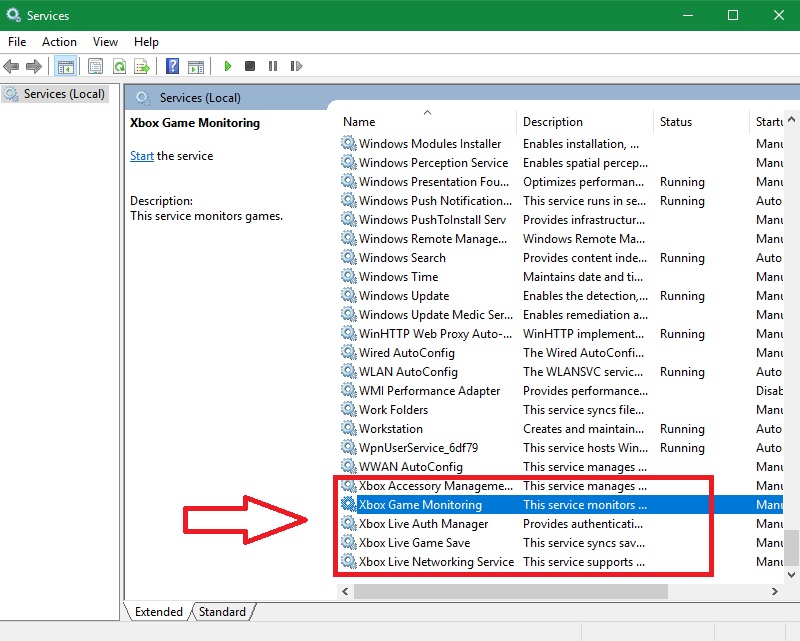Click the Forward arrow toolbar icon
Image resolution: width=800 pixels, height=641 pixels.
coord(34,66)
